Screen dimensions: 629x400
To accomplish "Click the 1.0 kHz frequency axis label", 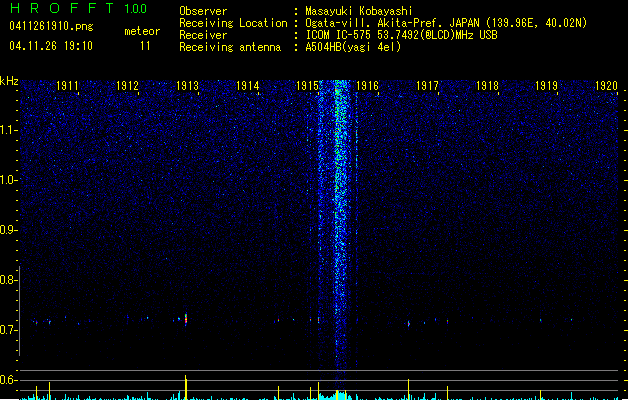I will pyautogui.click(x=8, y=180).
